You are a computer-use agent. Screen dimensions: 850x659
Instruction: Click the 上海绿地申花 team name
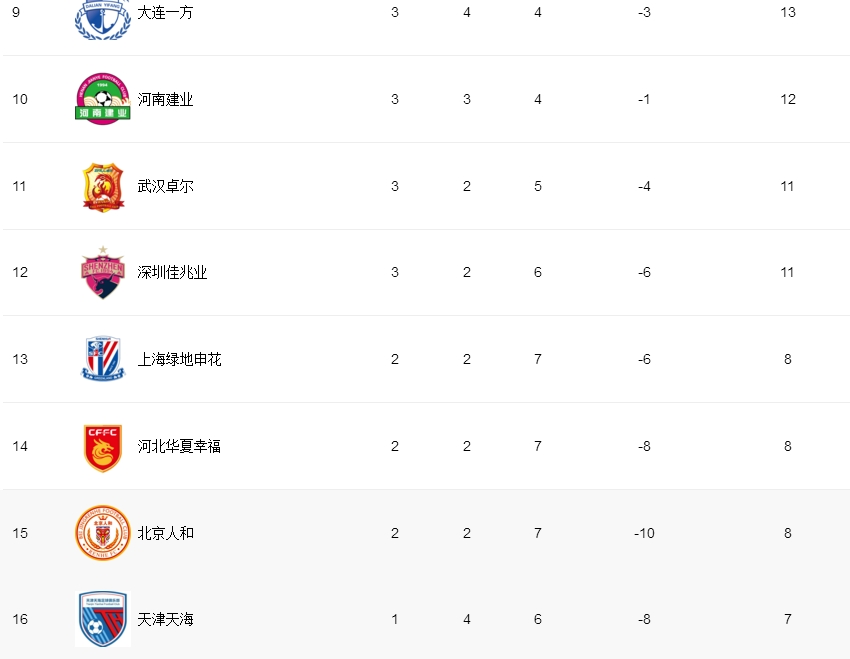click(x=179, y=359)
